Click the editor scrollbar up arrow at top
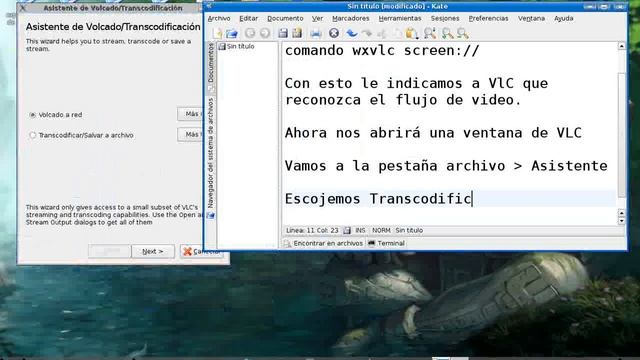Screen dimensions: 640x360 (x=621, y=46)
